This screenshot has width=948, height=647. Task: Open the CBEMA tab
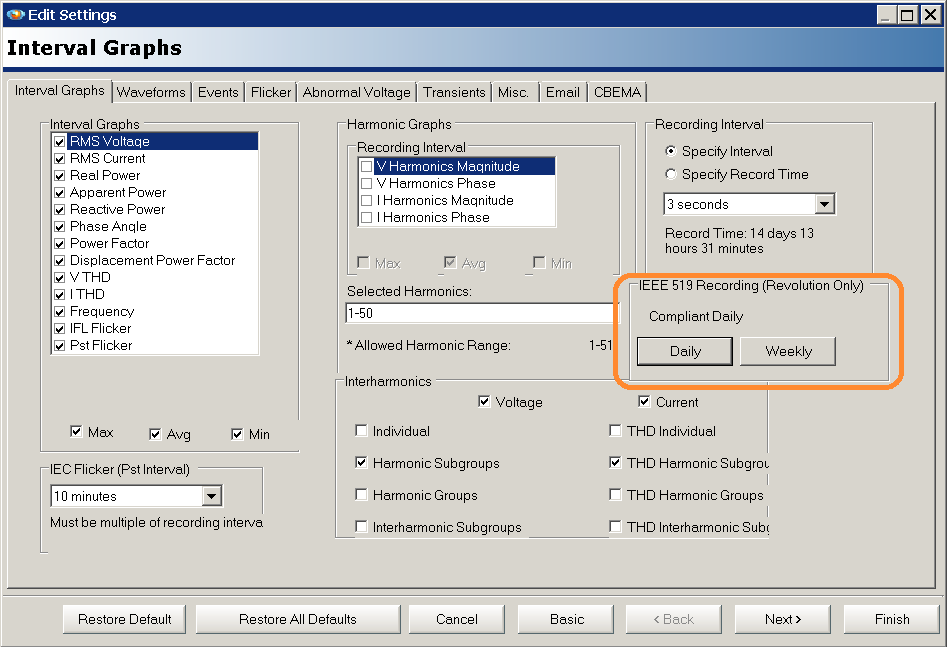pos(617,91)
